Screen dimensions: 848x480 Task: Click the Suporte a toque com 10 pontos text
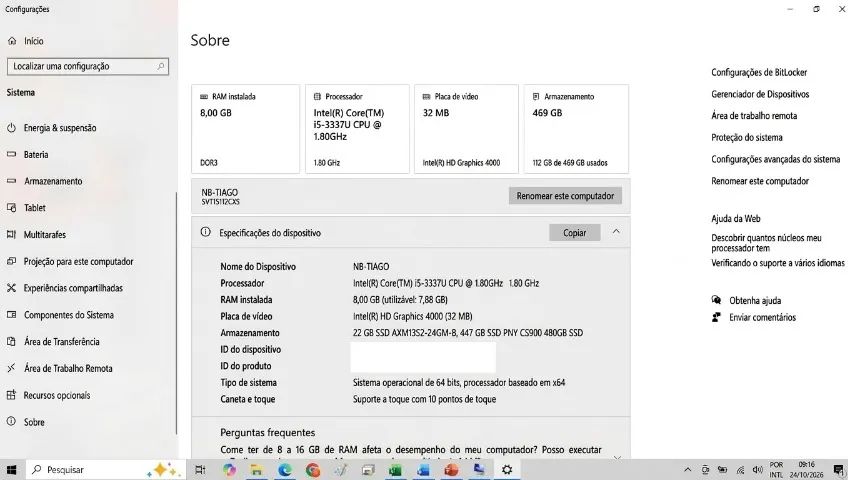pos(425,399)
